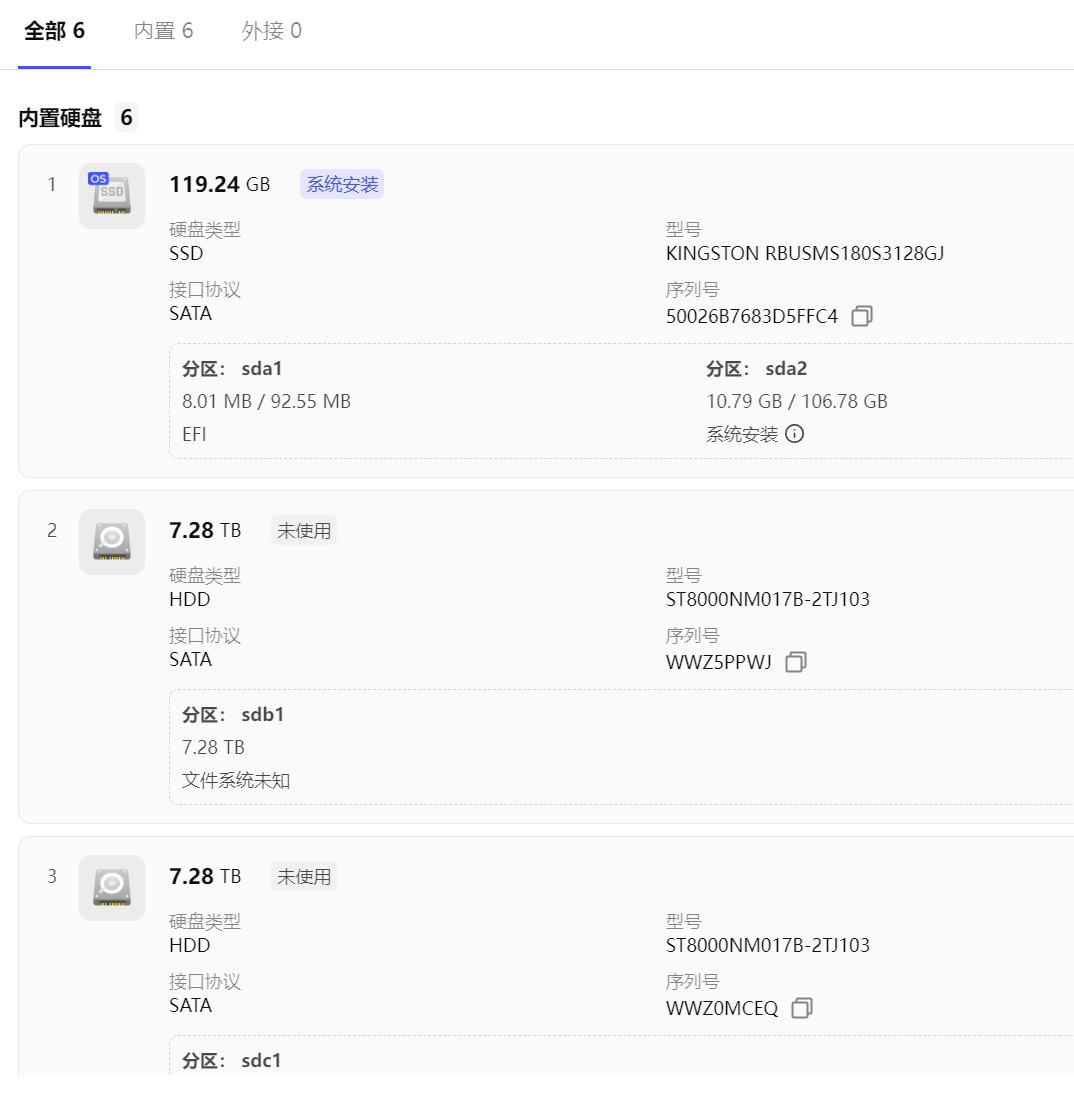This screenshot has width=1074, height=1097.
Task: Click the HDD icon for disk 2
Action: (112, 542)
